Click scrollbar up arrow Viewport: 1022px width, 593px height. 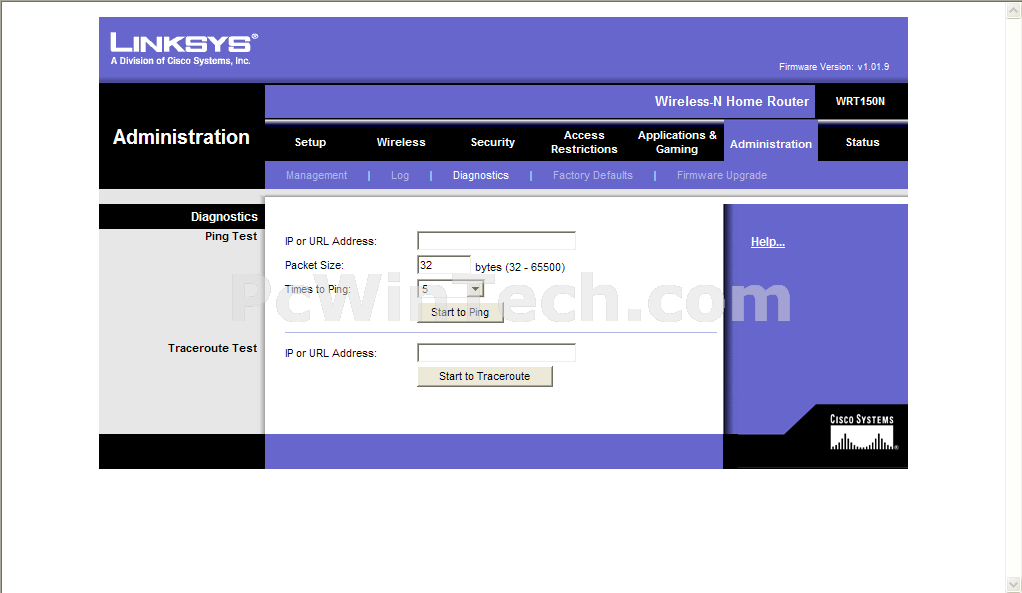(1014, 9)
